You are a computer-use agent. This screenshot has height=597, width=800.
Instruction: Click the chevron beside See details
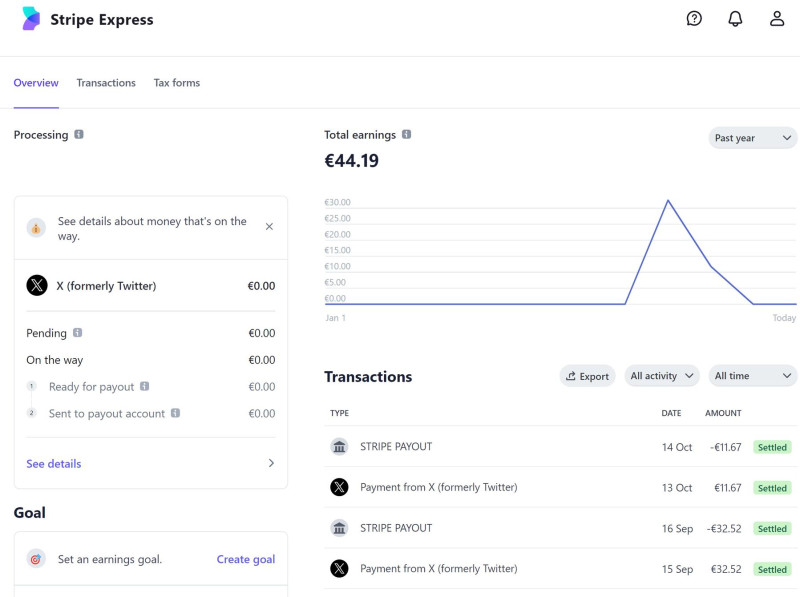tap(271, 463)
